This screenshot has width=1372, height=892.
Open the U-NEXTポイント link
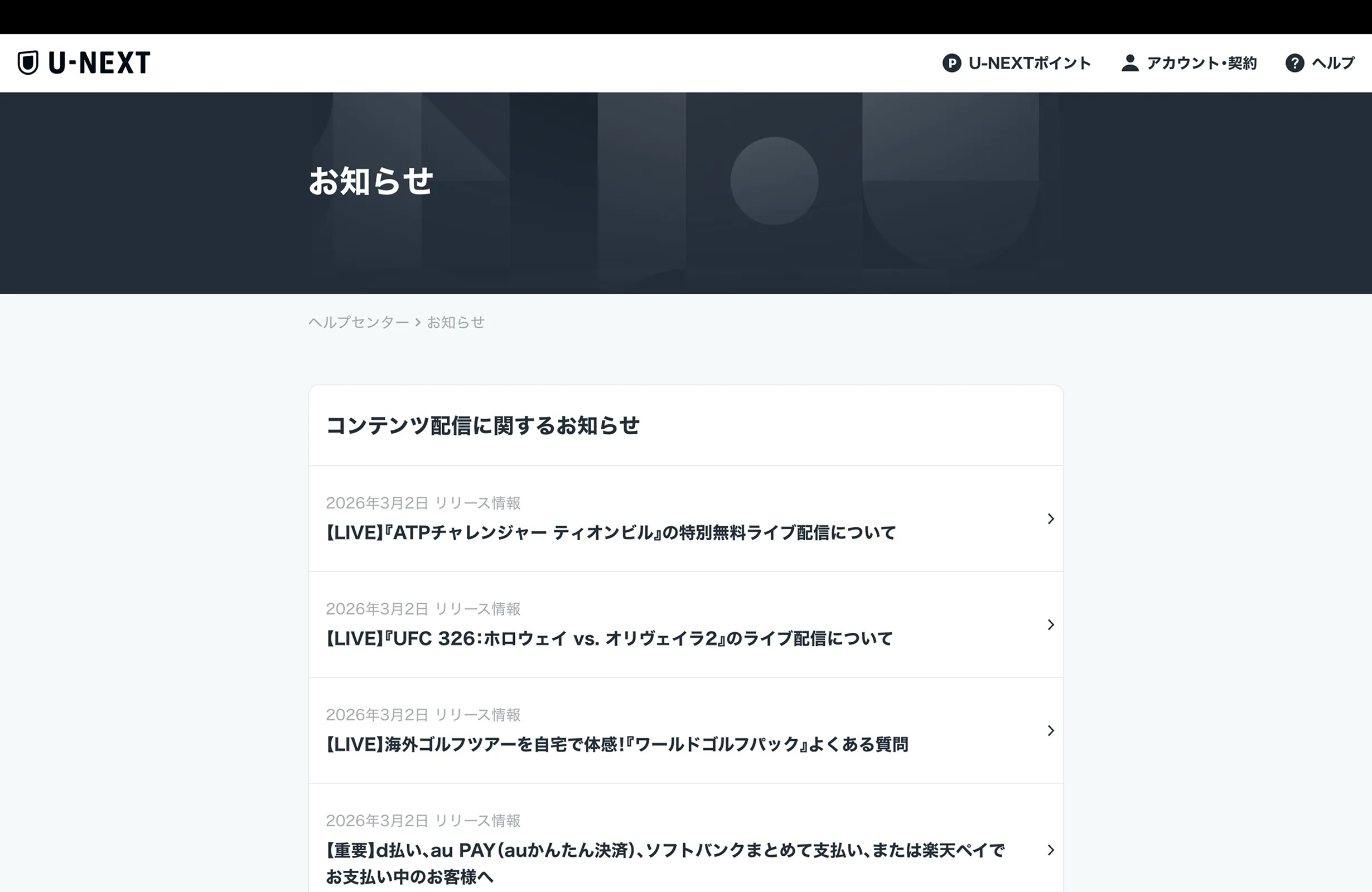[1016, 63]
